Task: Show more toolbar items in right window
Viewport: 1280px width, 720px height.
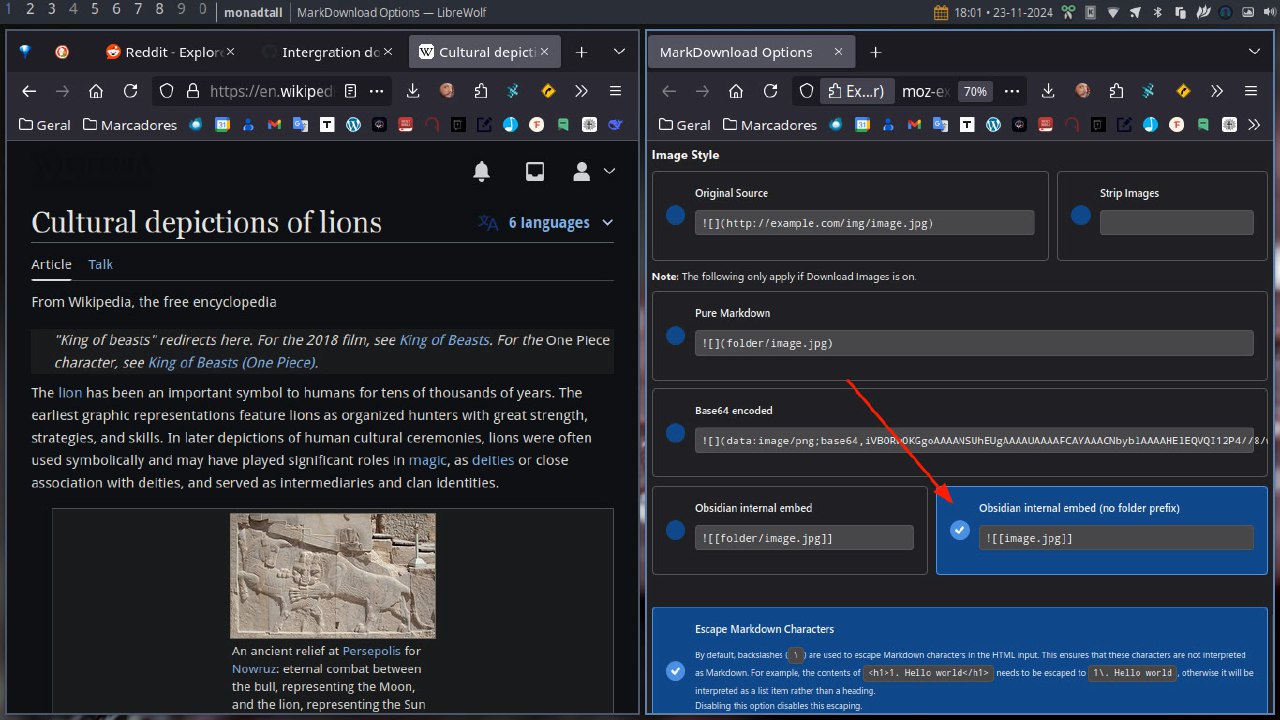Action: pos(1217,91)
